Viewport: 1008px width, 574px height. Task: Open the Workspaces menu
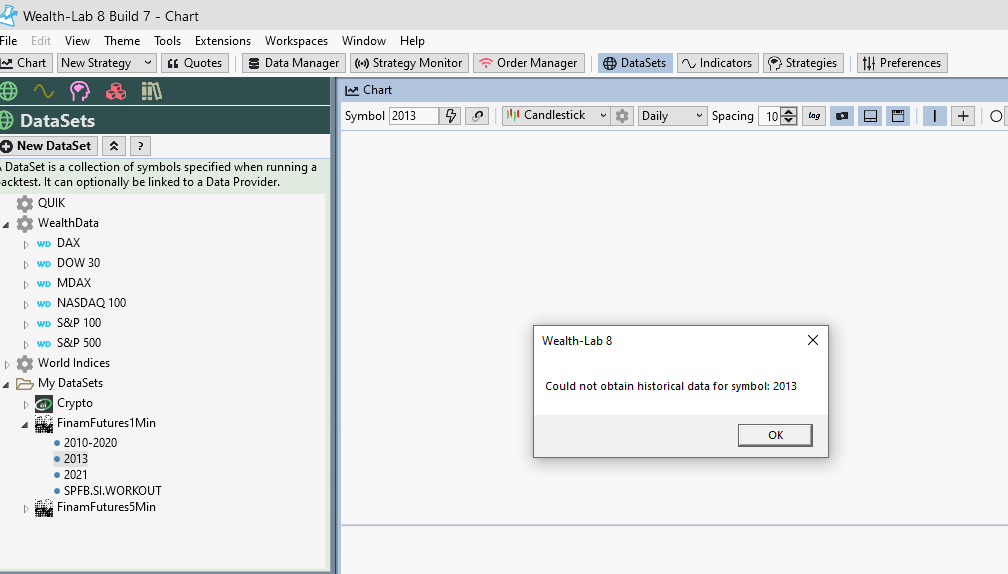tap(296, 40)
